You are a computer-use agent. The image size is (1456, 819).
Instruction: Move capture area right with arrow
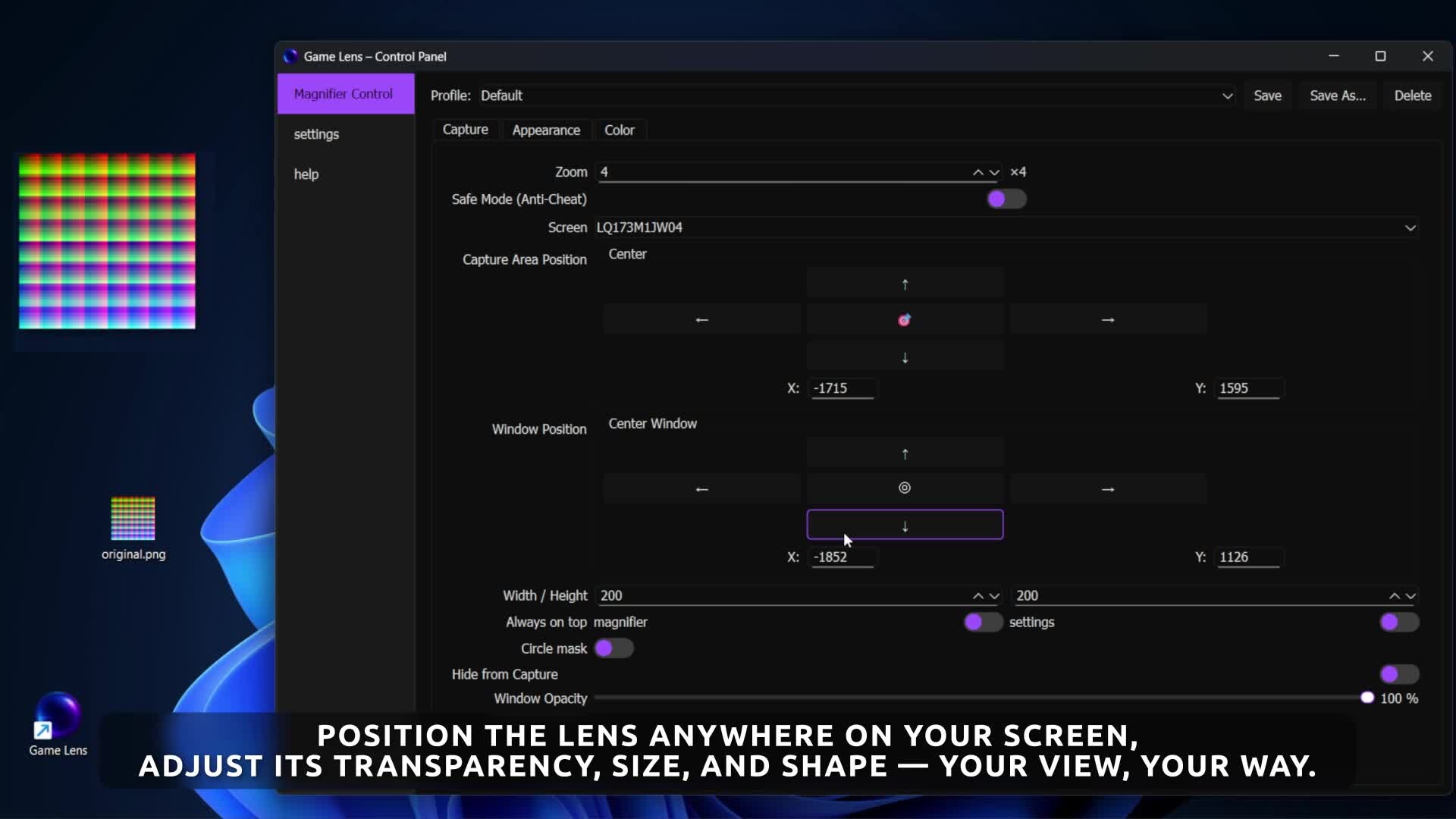1107,320
